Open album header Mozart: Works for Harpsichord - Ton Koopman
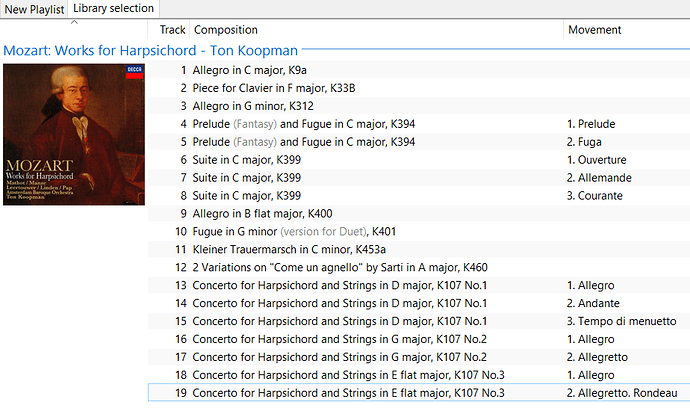The image size is (690, 410). (150, 51)
